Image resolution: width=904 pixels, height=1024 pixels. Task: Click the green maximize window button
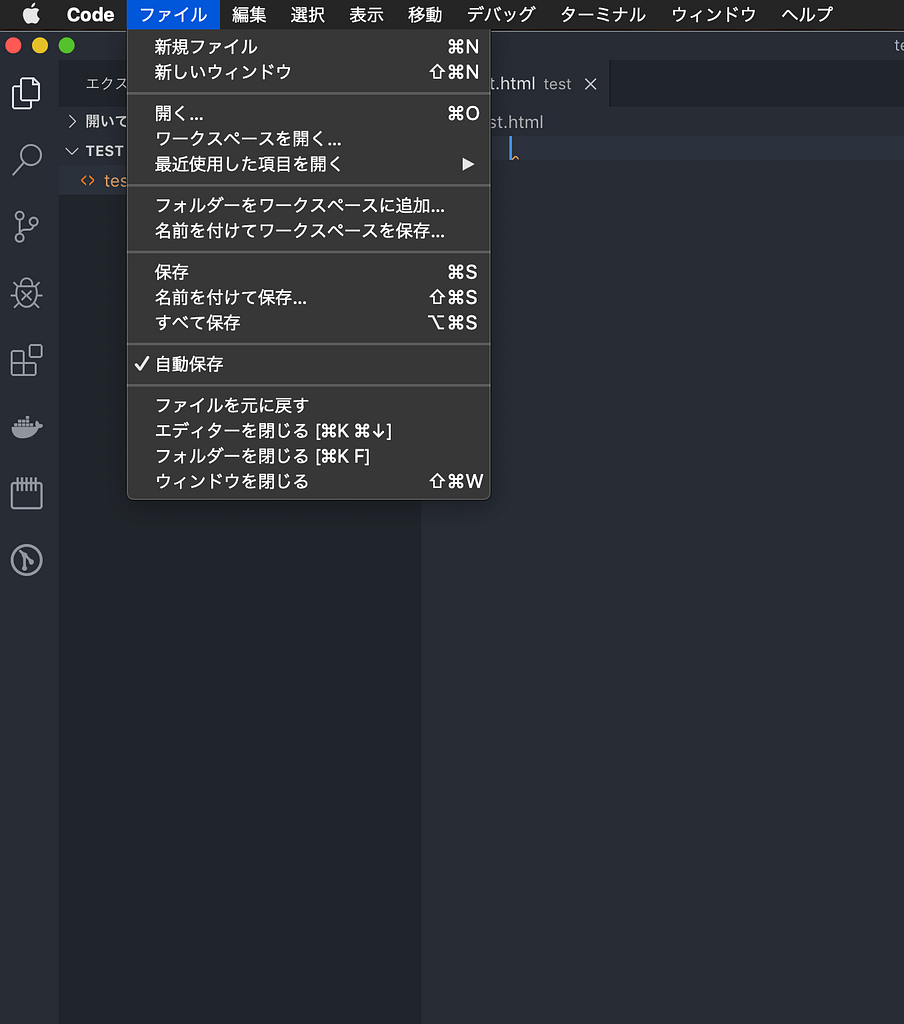coord(67,46)
